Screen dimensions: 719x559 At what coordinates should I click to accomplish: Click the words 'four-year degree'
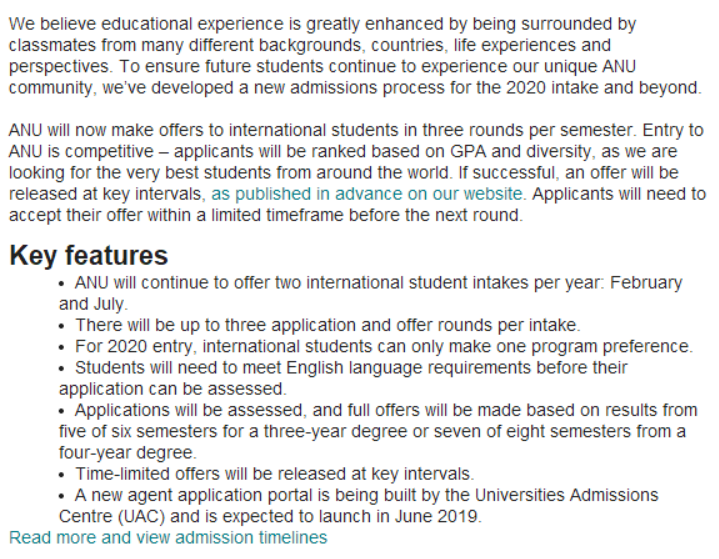point(126,452)
